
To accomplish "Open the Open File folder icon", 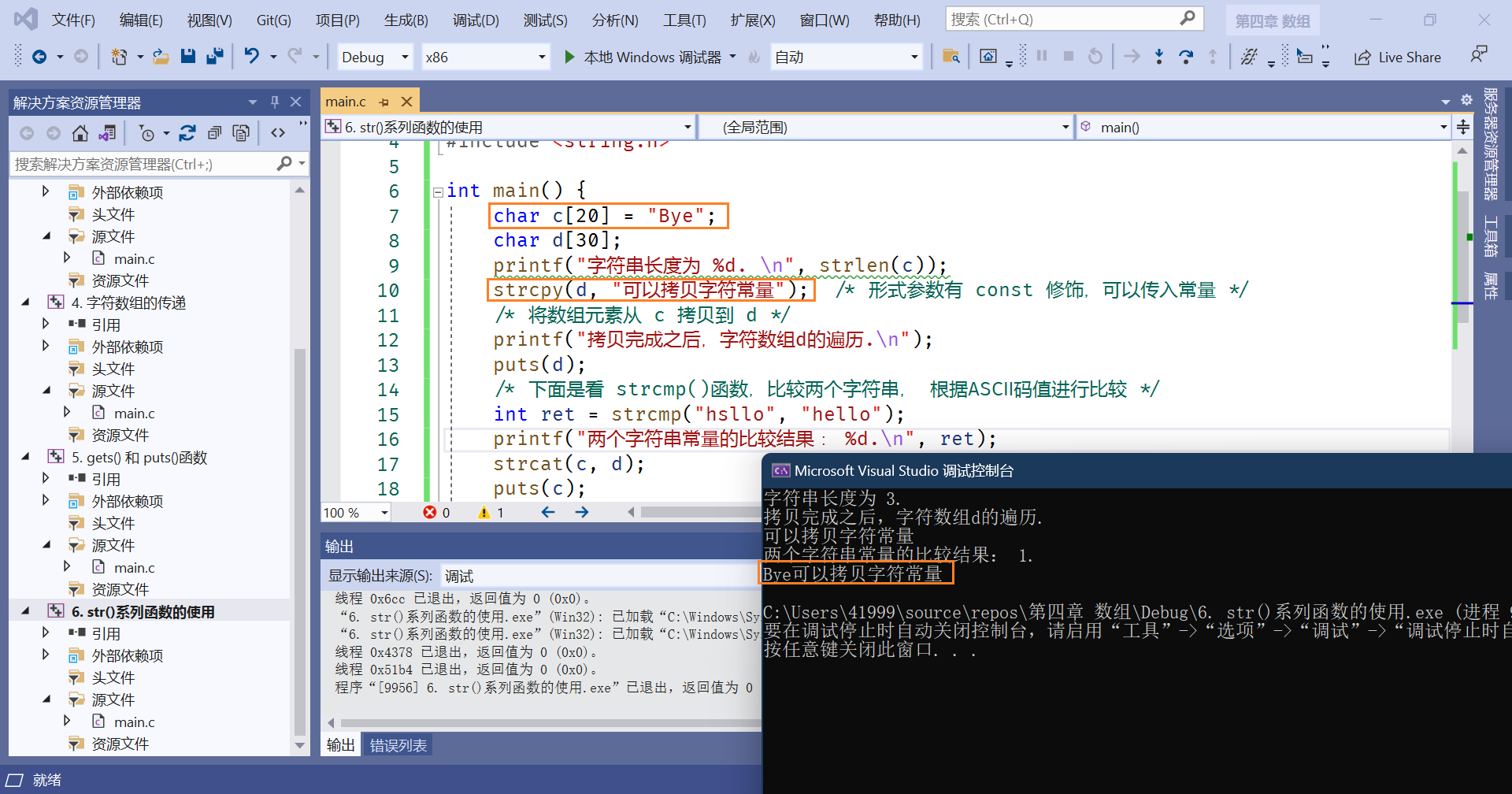I will click(161, 57).
